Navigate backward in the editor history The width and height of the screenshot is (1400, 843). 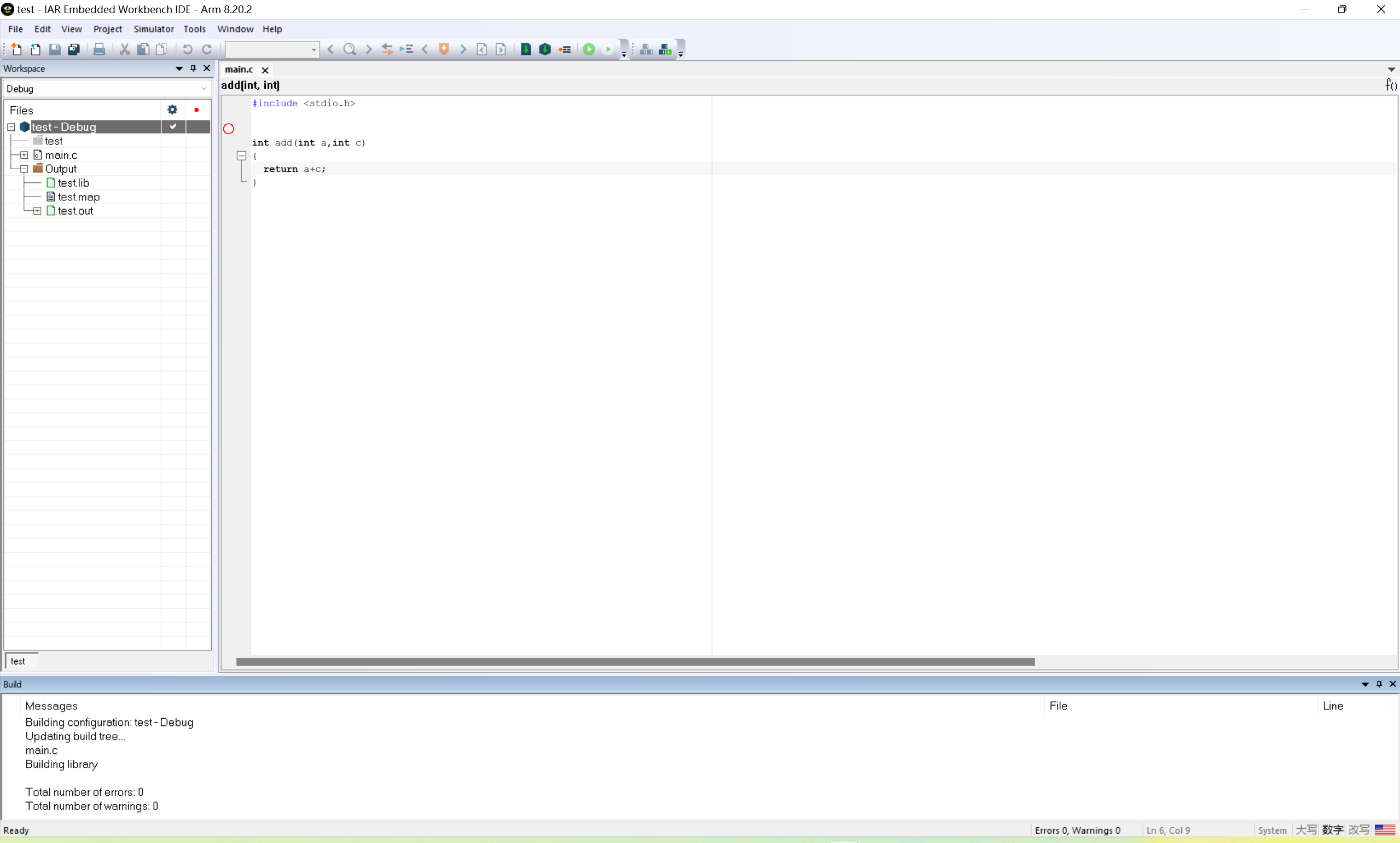coord(482,49)
